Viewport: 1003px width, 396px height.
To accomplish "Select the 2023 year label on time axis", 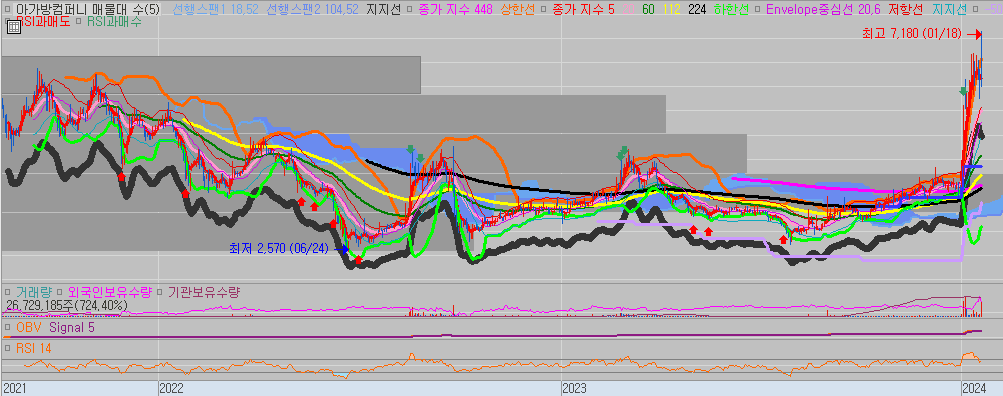I will 574,388.
